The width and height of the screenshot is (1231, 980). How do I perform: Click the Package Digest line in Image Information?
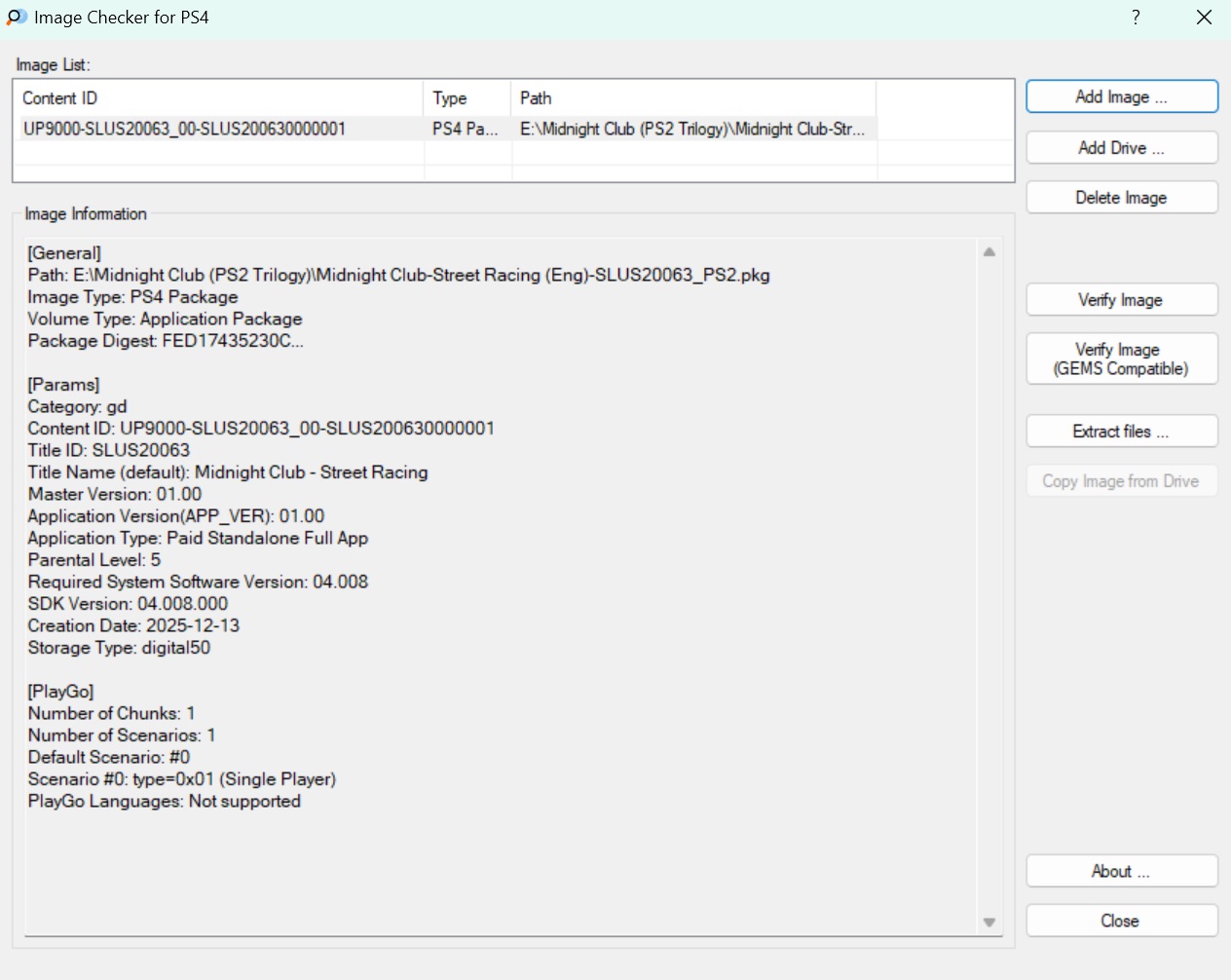pos(166,341)
